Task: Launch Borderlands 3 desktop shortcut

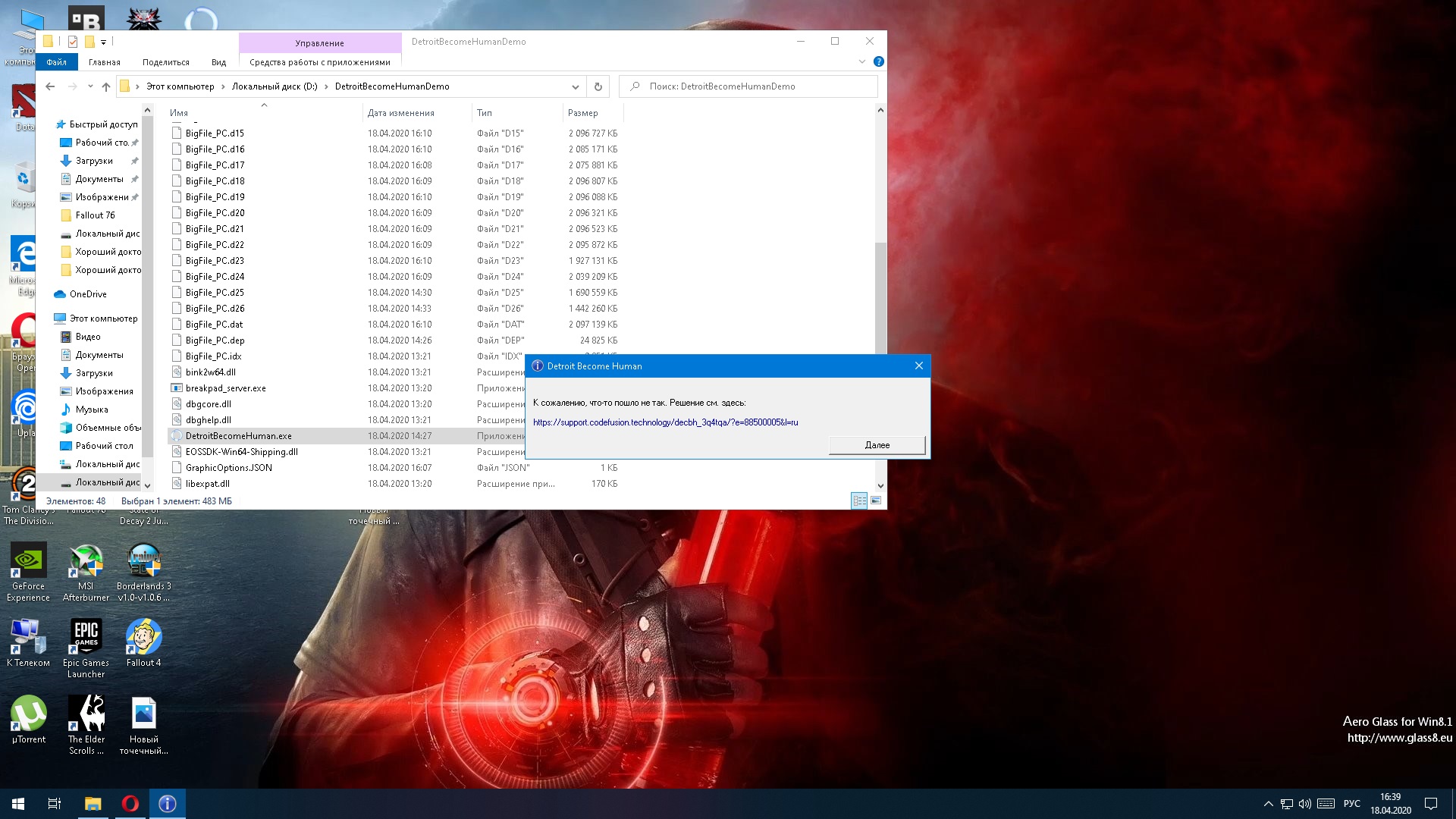Action: (143, 572)
